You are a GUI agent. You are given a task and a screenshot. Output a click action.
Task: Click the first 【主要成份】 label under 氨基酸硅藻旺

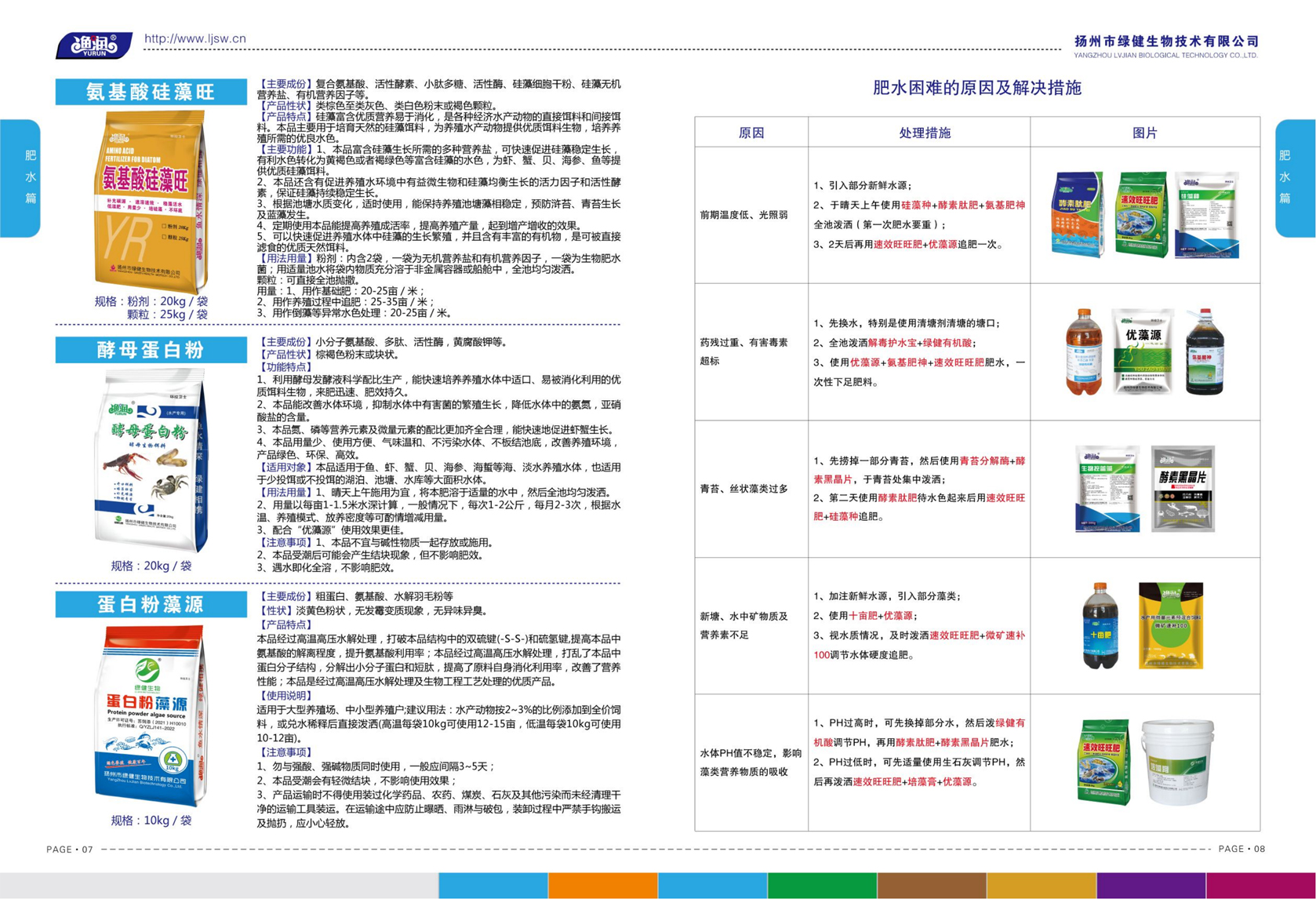285,84
